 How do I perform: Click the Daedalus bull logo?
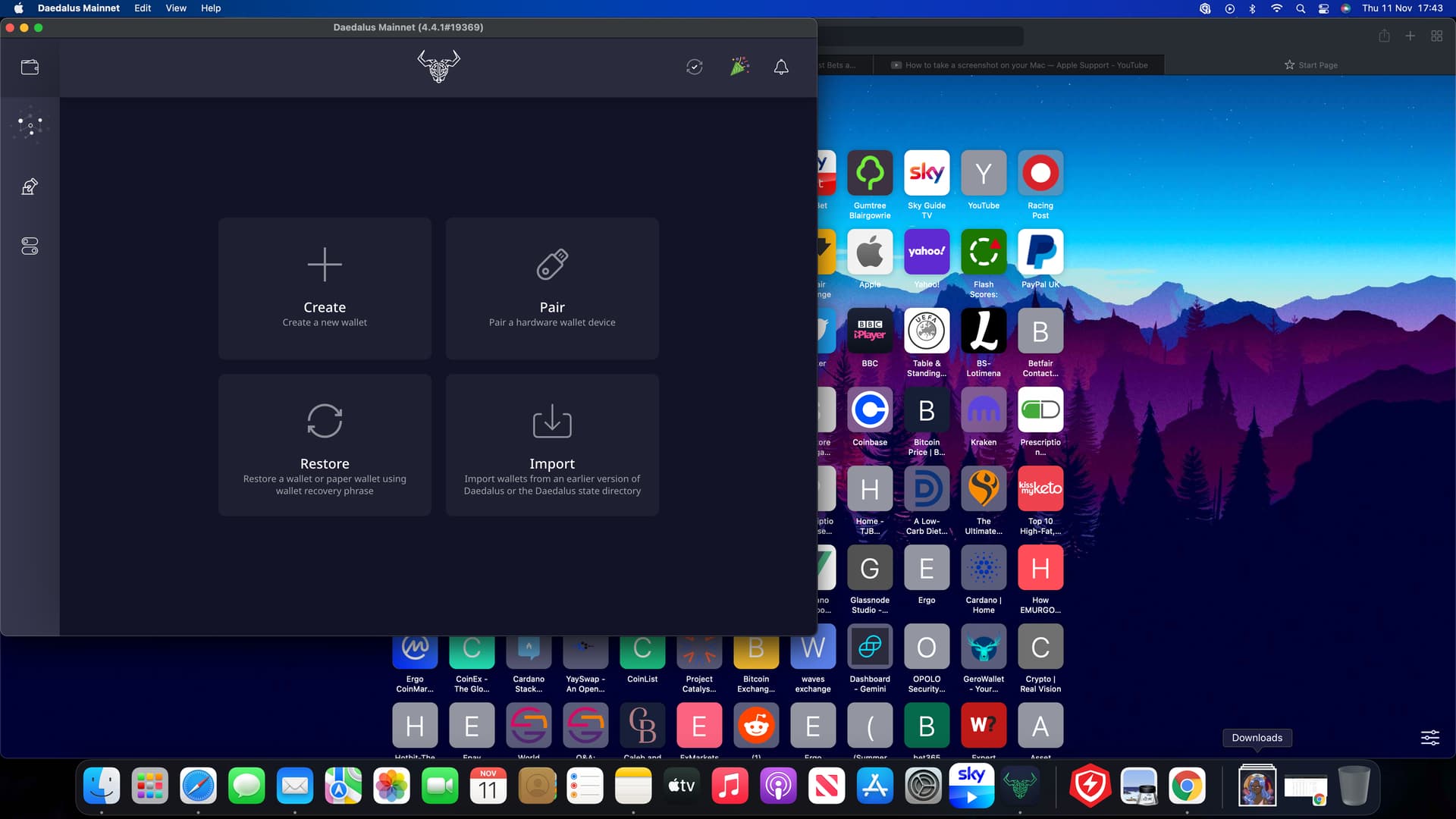tap(438, 67)
